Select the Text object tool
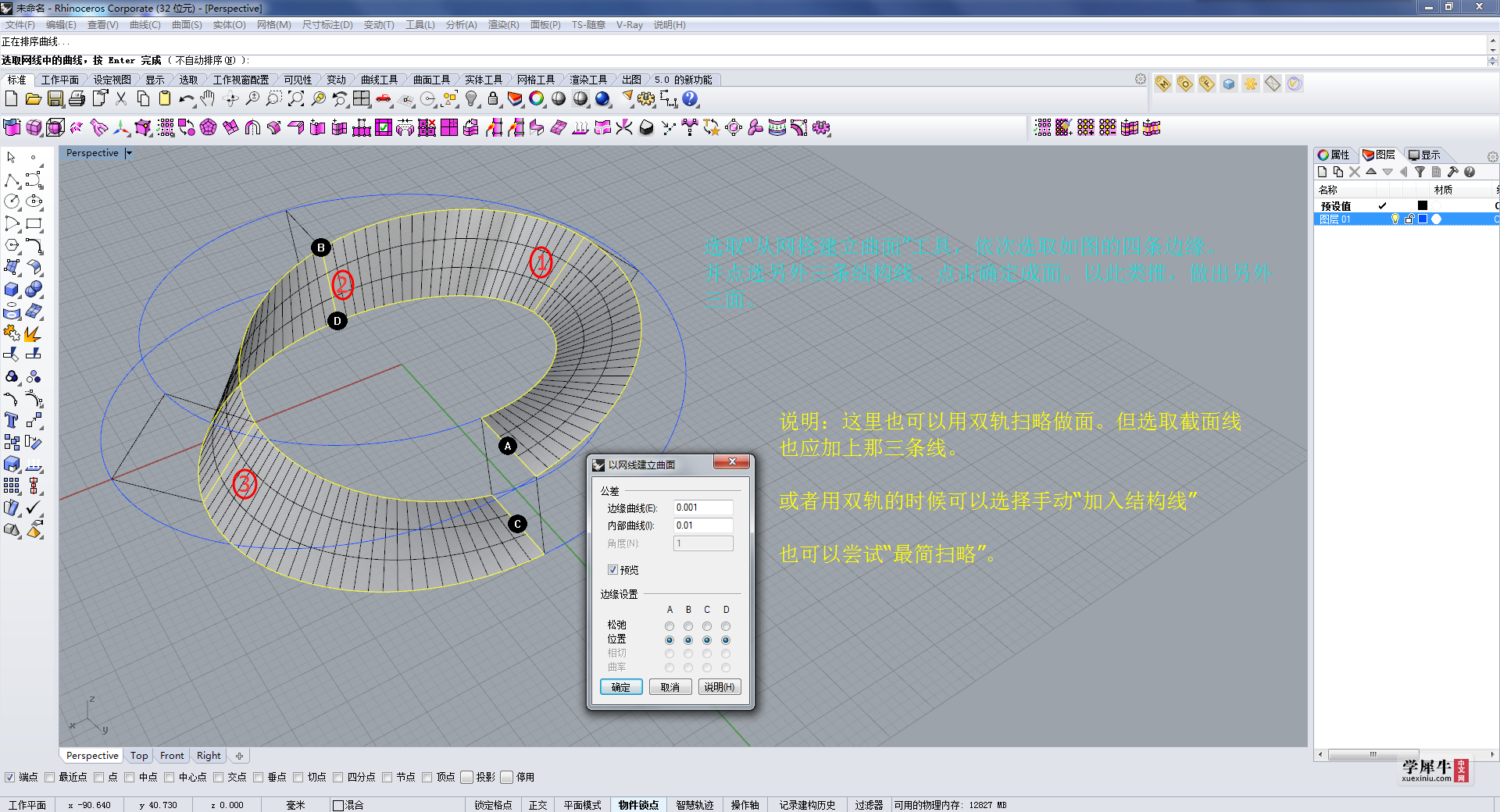Viewport: 1500px width, 812px height. (12, 421)
